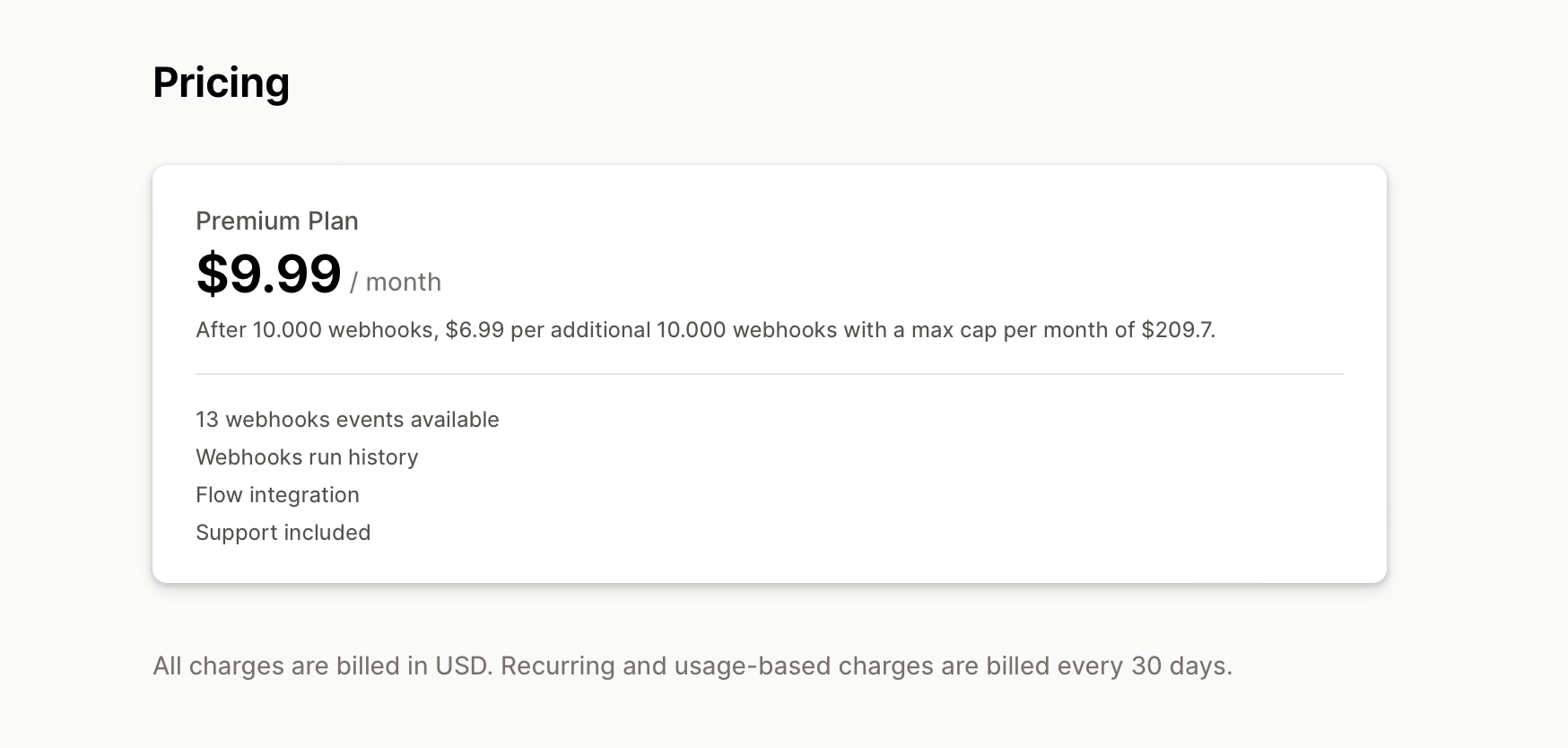The width and height of the screenshot is (1568, 748).
Task: Click 'After 10.000 webhooks' at line start
Action: click(x=315, y=330)
